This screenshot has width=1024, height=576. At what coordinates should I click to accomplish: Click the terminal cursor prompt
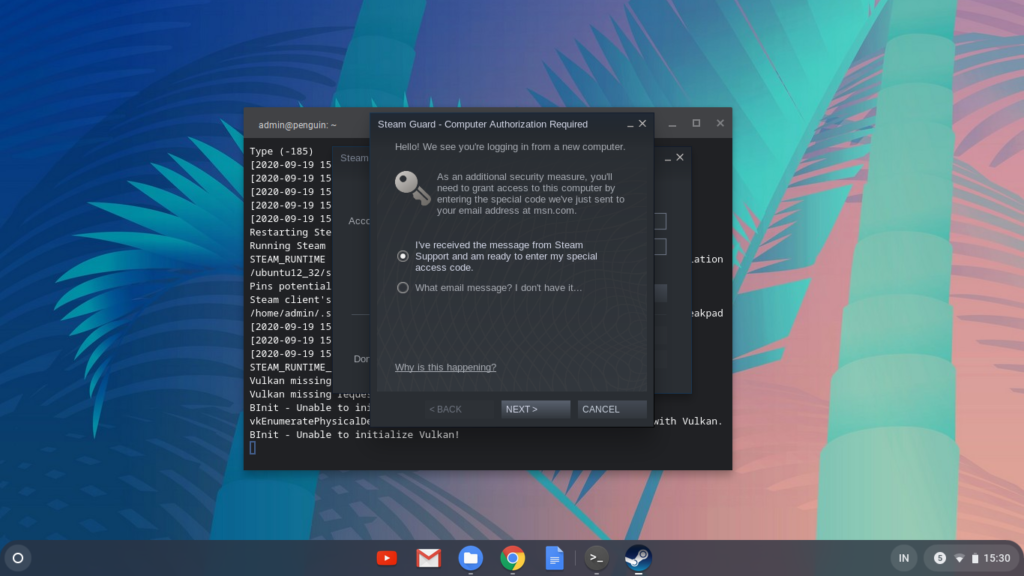click(253, 448)
